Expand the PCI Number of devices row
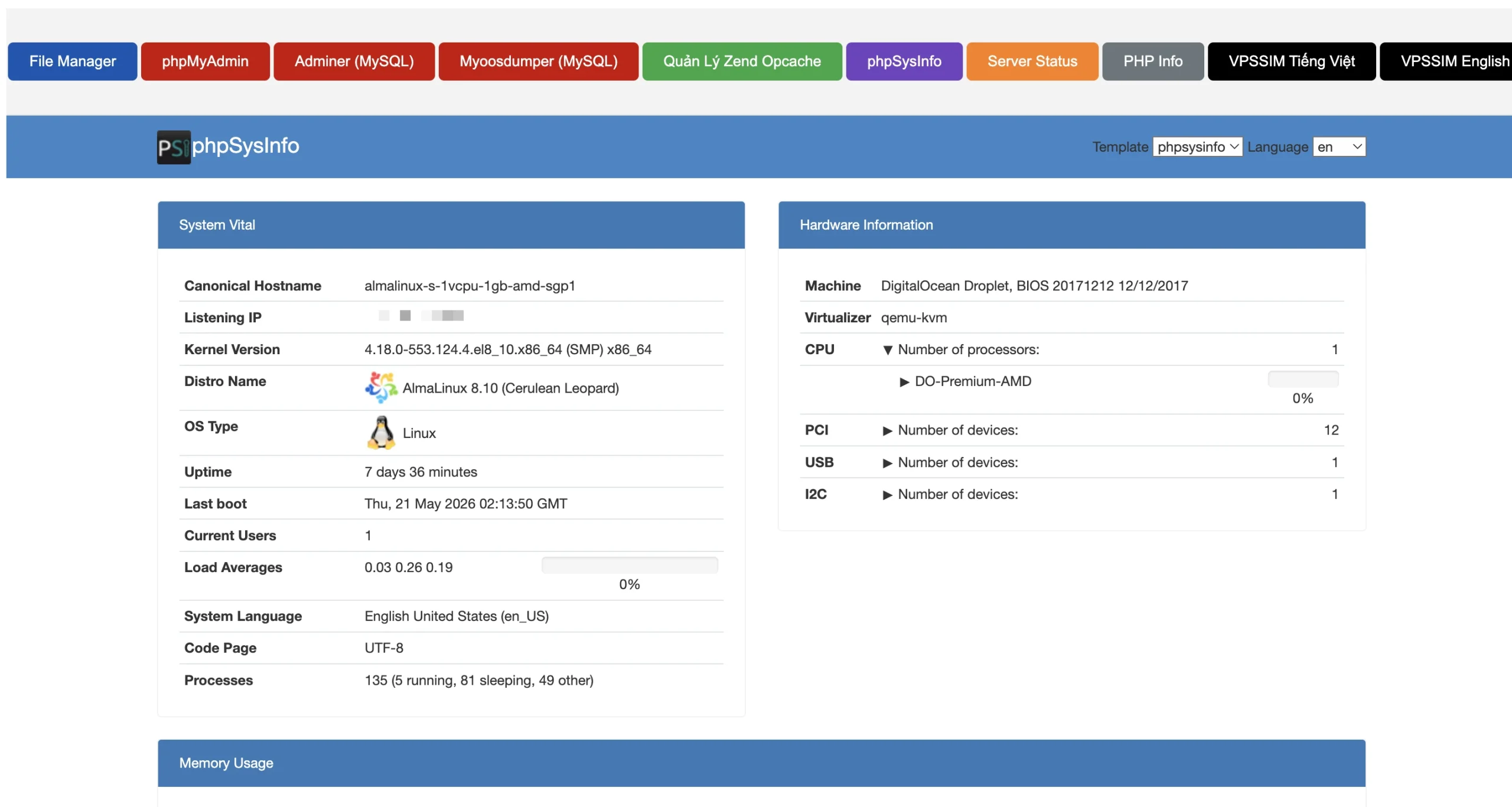Image resolution: width=1512 pixels, height=807 pixels. (x=887, y=431)
